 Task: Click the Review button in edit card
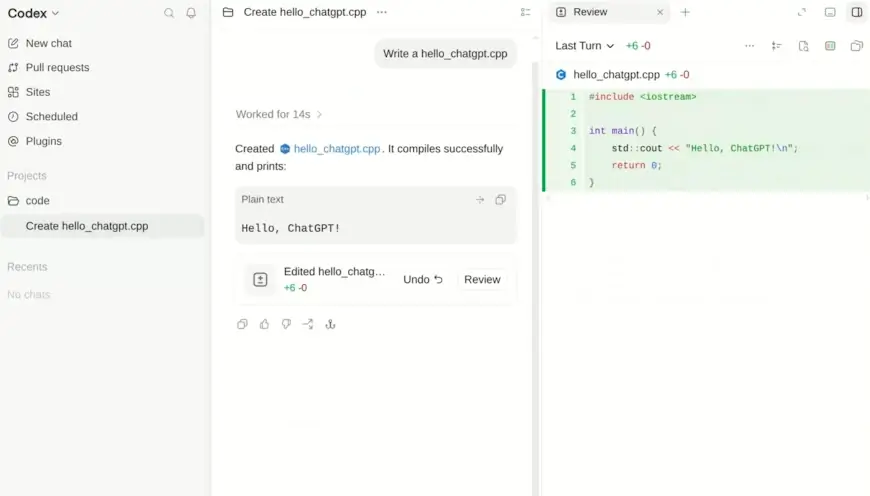(x=482, y=280)
